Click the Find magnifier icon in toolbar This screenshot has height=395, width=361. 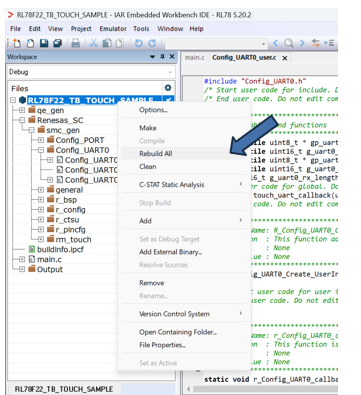289,43
